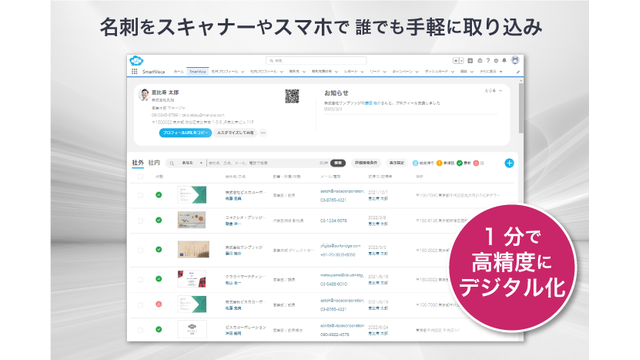Screen dimensions: 640x360
Task: Open the setup gear icon
Action: click(496, 60)
